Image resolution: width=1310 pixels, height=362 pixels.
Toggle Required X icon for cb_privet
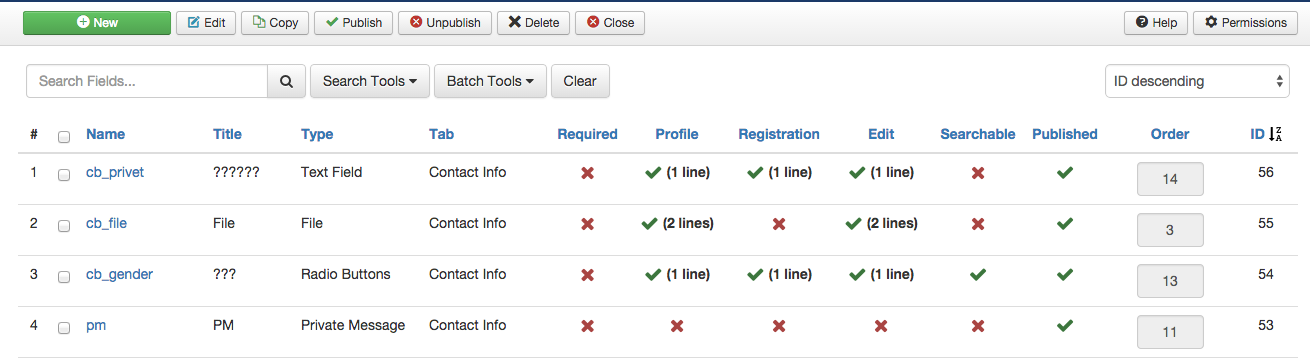[x=588, y=173]
